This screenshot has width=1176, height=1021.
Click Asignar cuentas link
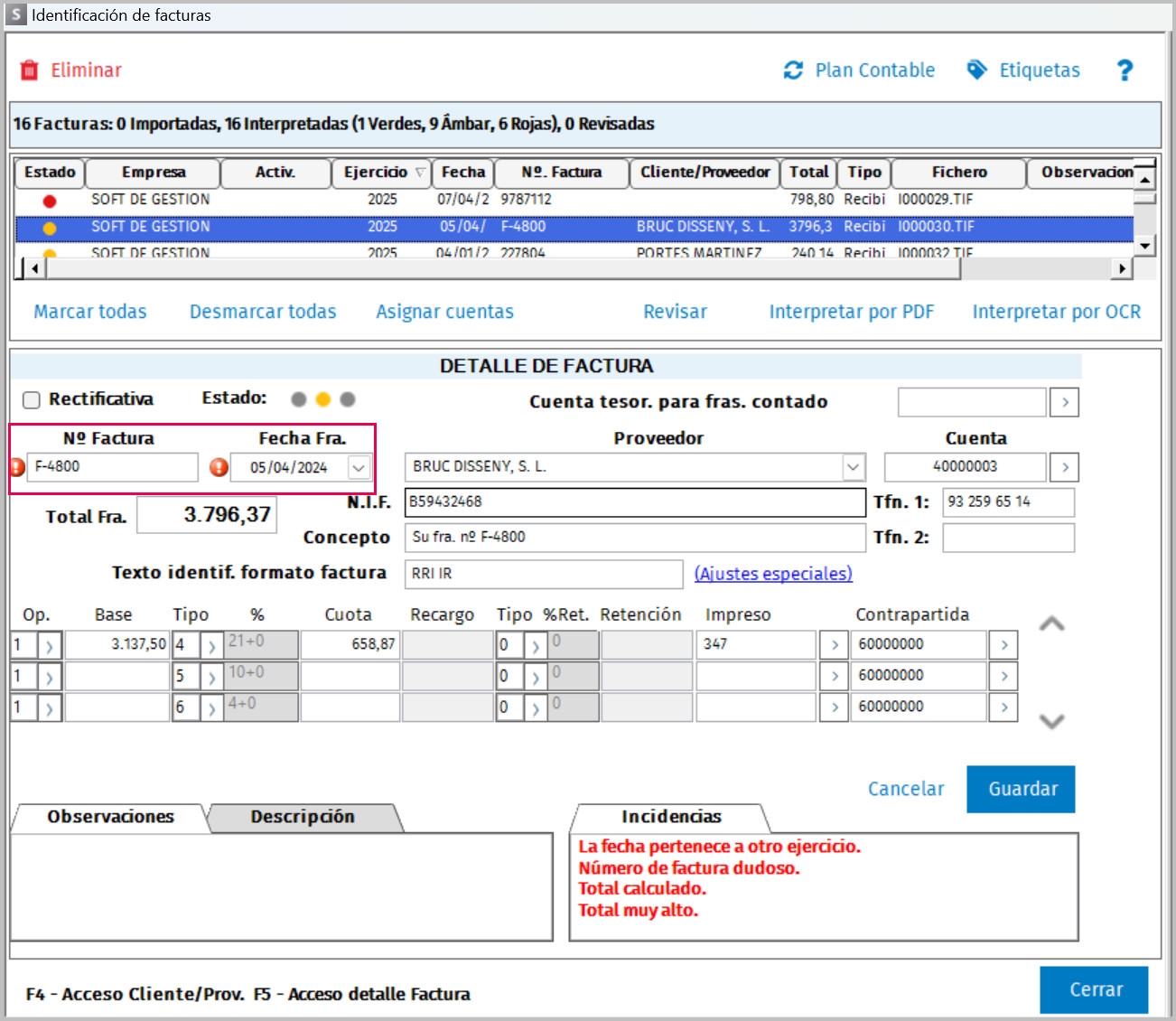click(444, 312)
